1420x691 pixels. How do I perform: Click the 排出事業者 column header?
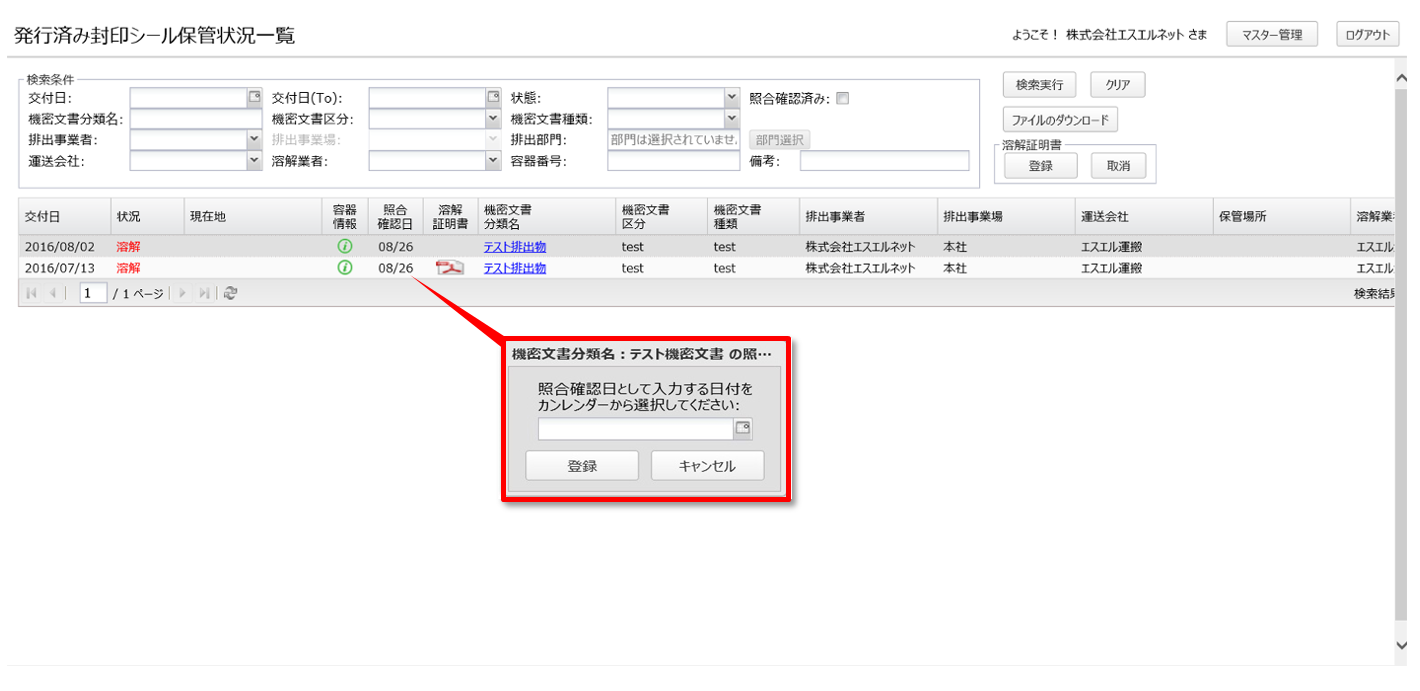coord(835,216)
